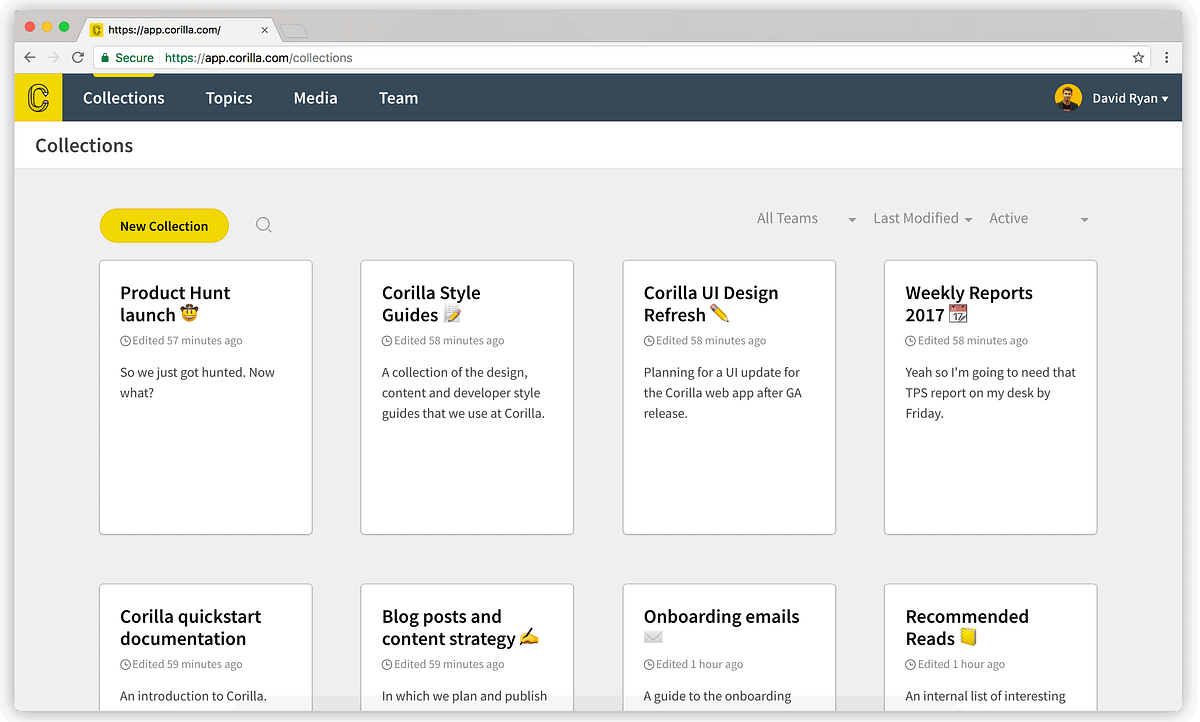The width and height of the screenshot is (1200, 722).
Task: Click the browser back arrow
Action: point(29,57)
